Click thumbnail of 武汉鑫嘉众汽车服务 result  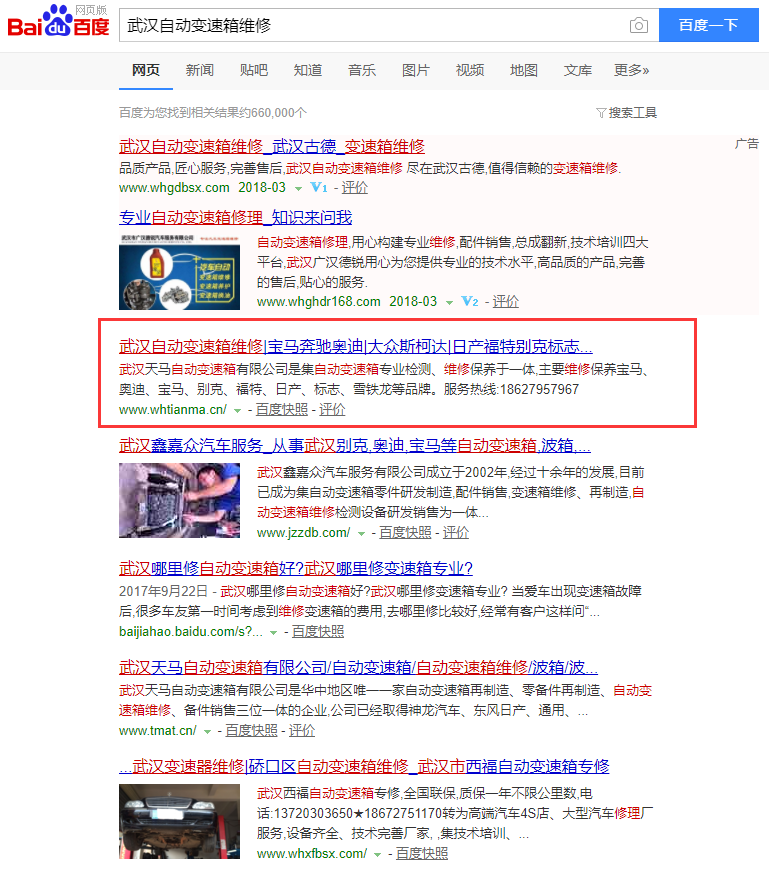(178, 500)
